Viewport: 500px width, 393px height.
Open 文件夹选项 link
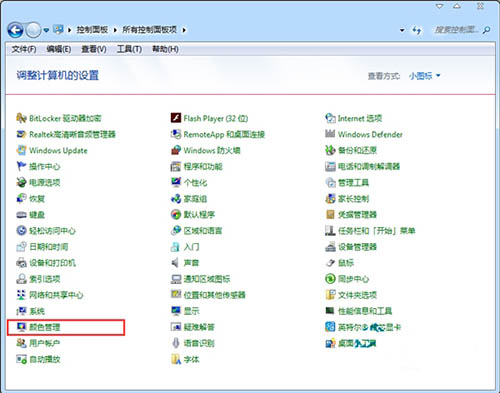tap(357, 295)
